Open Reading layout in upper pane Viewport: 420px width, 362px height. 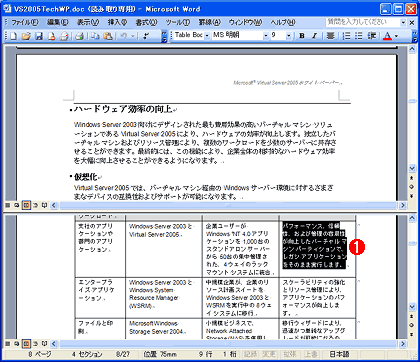[x=44, y=205]
